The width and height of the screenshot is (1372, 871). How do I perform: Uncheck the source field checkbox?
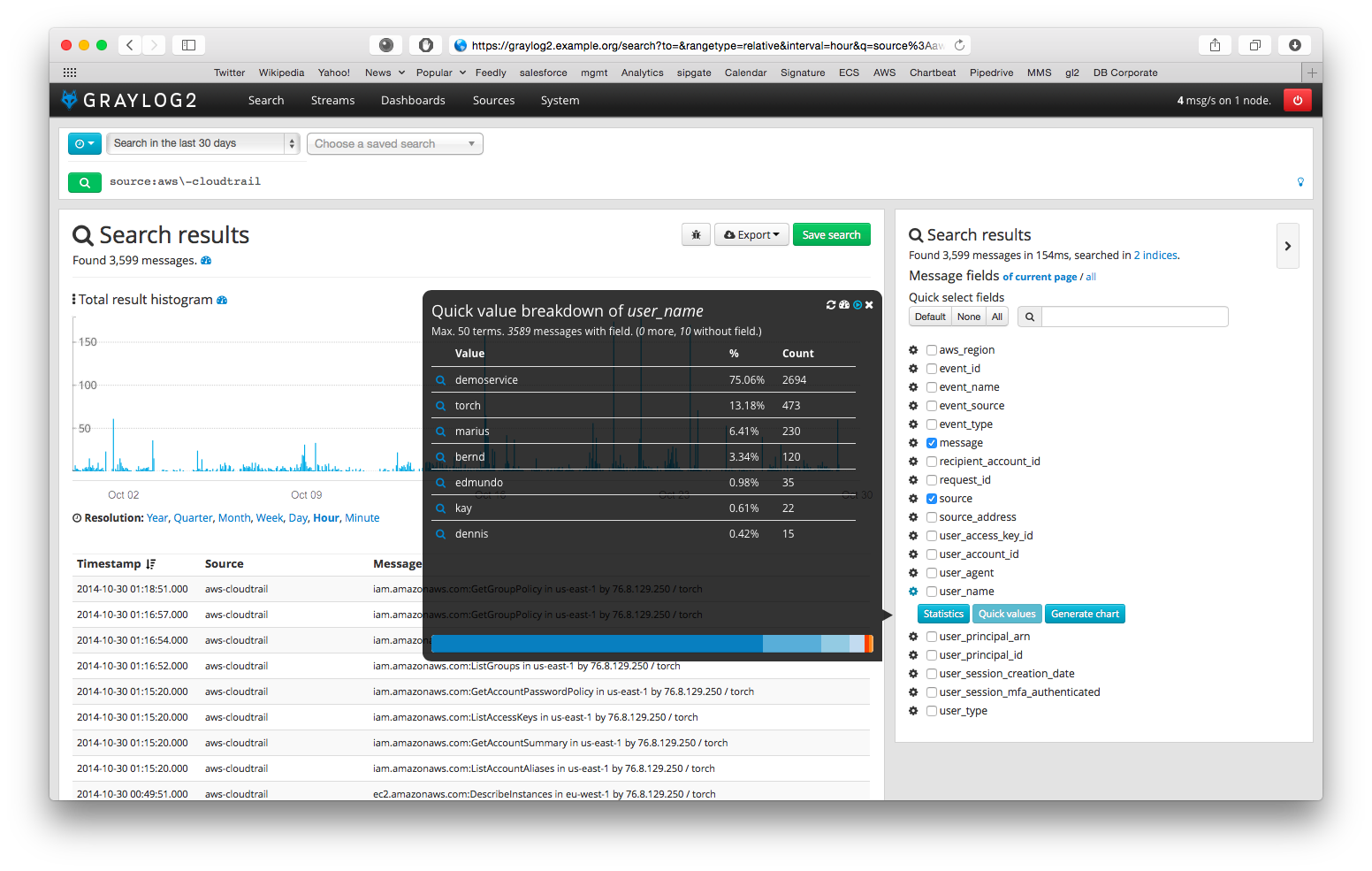pos(932,499)
